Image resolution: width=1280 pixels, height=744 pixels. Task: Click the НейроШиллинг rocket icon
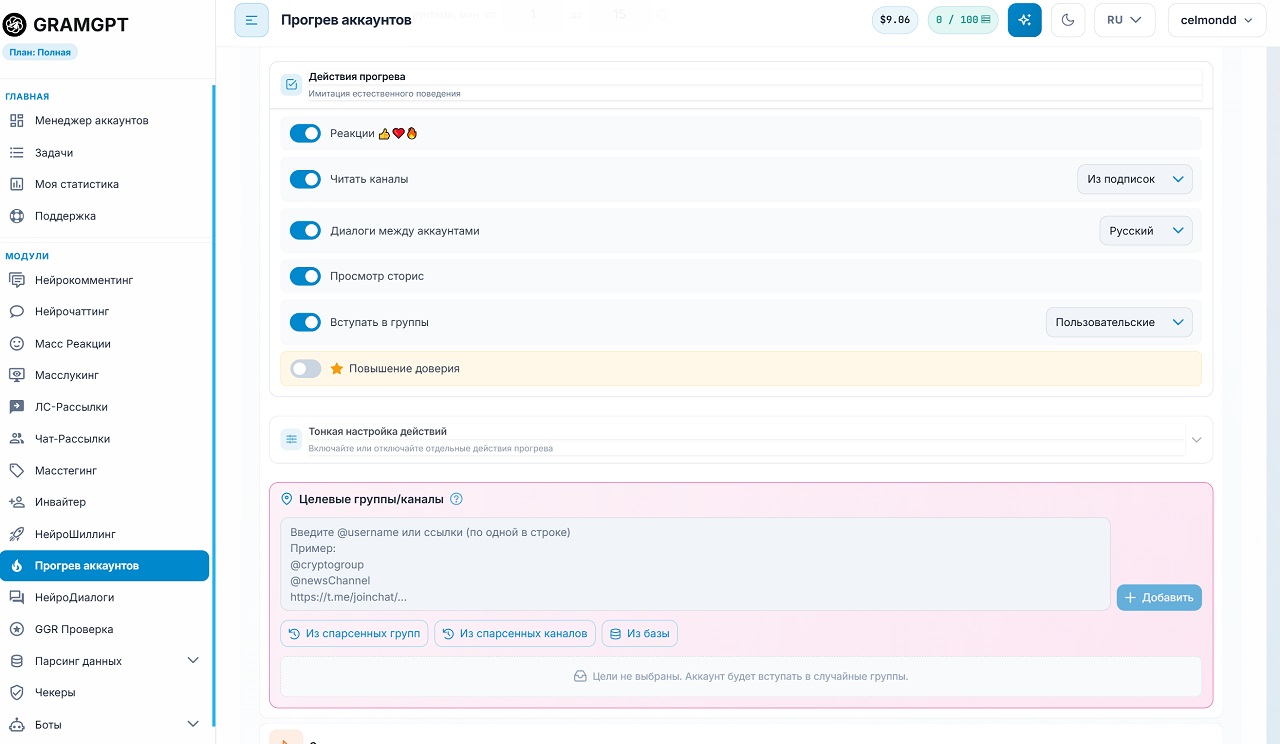pyautogui.click(x=16, y=534)
